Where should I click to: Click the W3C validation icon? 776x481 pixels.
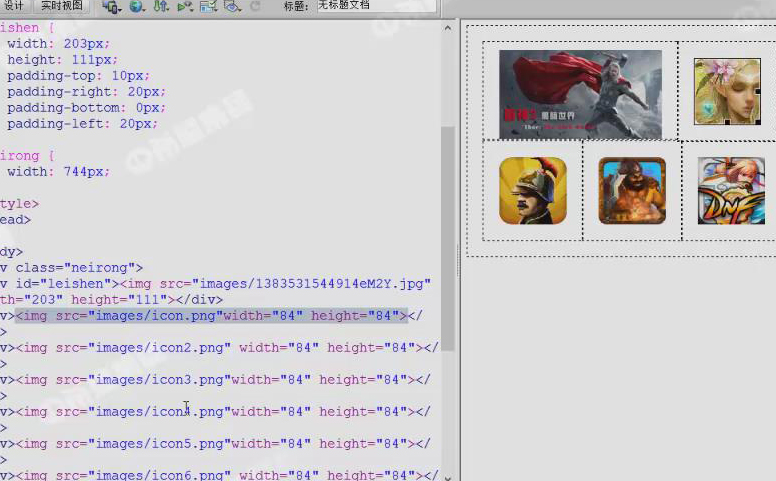[x=185, y=6]
